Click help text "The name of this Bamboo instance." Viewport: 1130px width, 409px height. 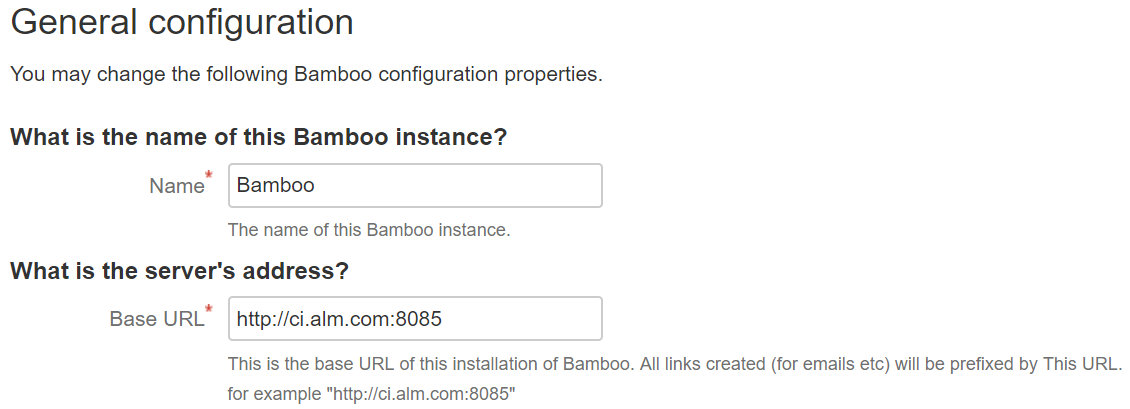[x=369, y=230]
